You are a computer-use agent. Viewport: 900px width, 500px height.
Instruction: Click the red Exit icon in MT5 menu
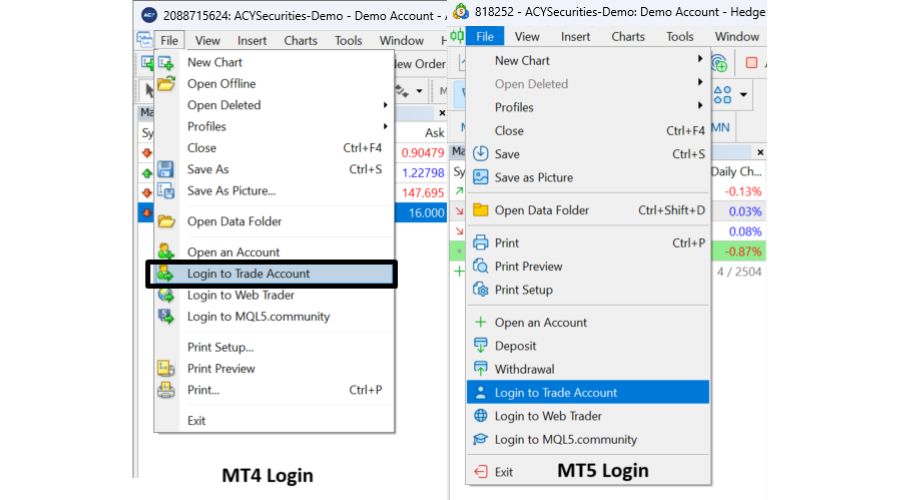480,472
